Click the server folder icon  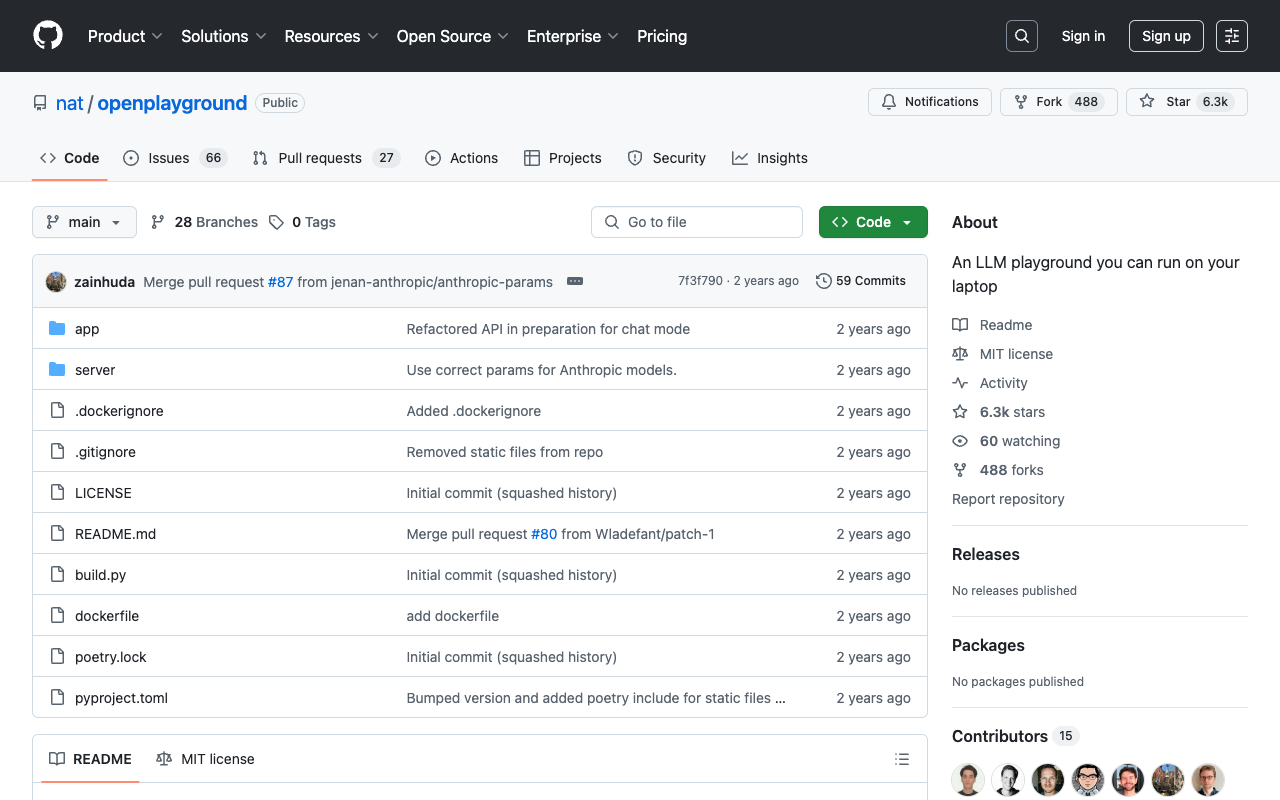(57, 370)
